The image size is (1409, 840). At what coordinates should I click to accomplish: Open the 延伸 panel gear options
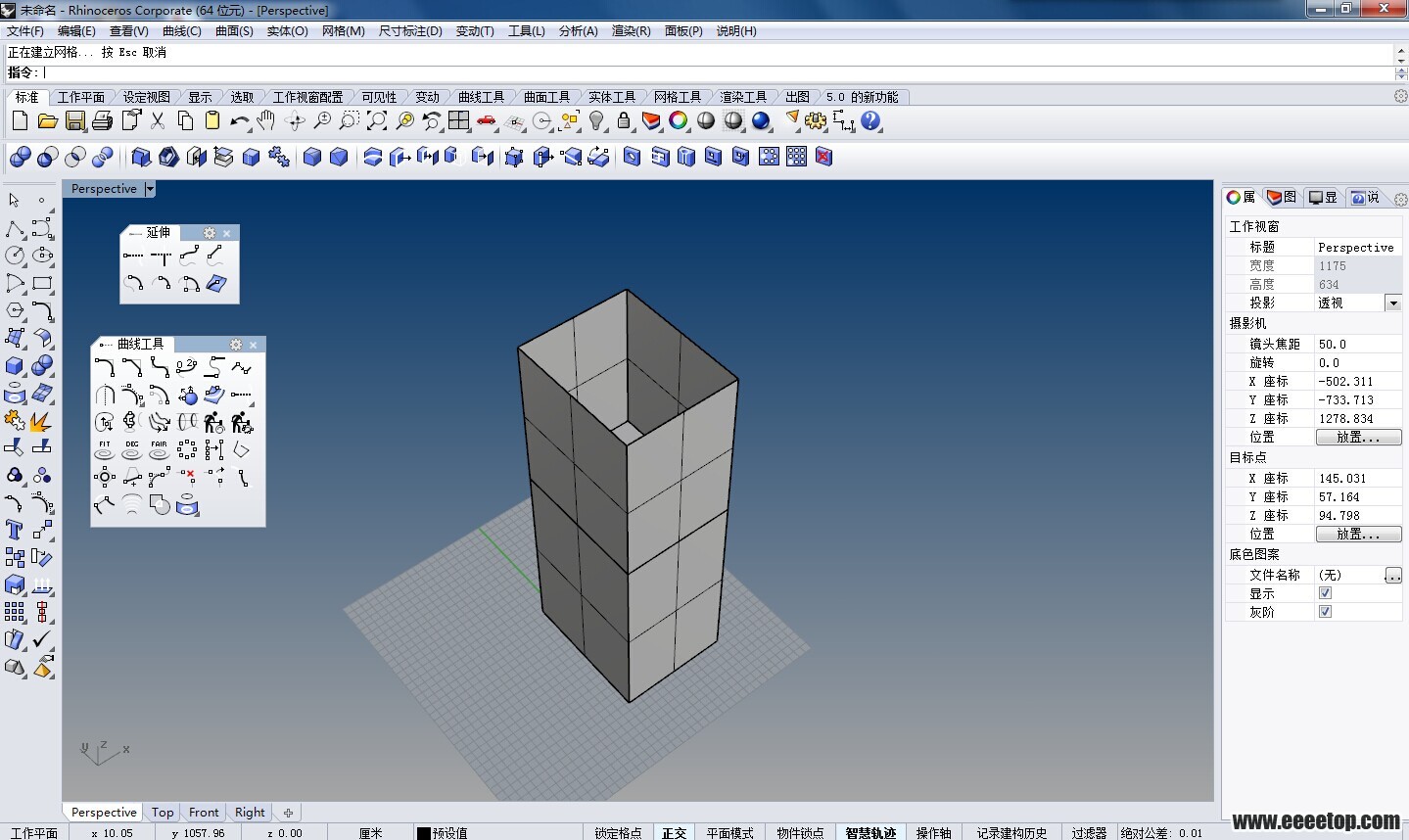(209, 233)
